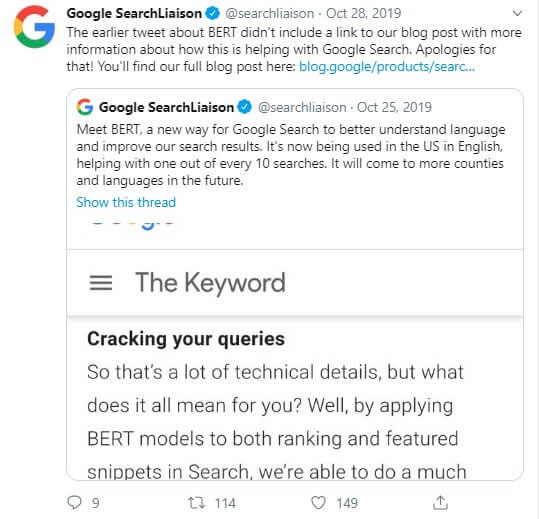
Task: Click the Oct 28, 2019 timestamp
Action: pos(363,13)
